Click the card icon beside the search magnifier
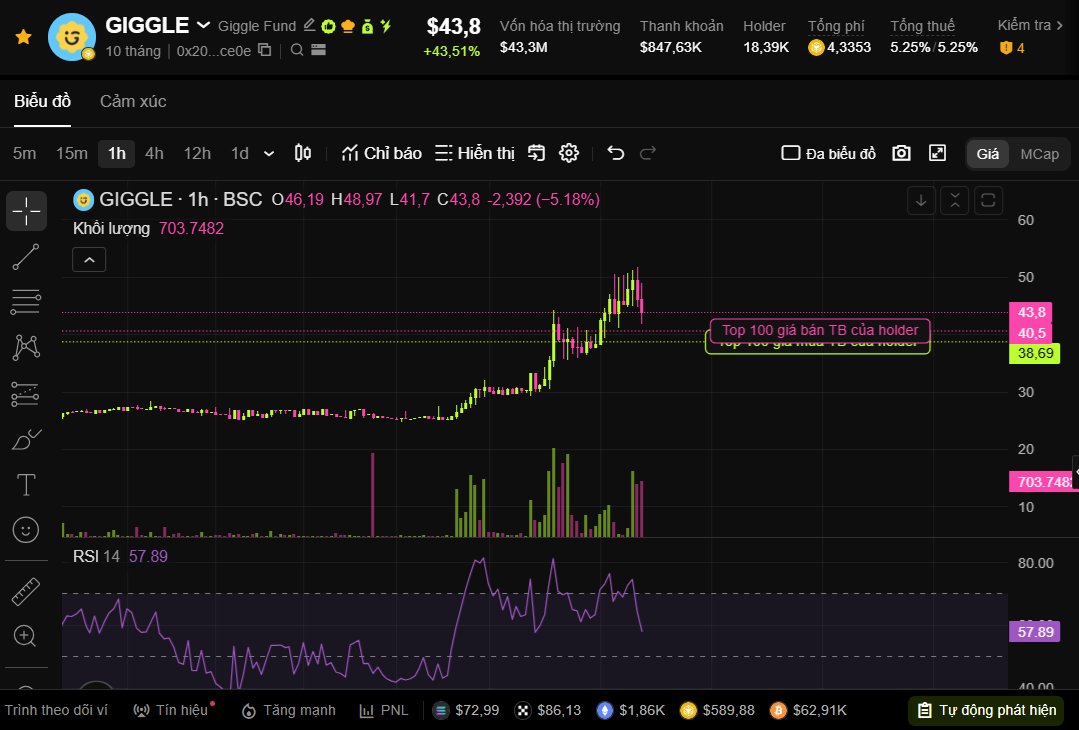The height and width of the screenshot is (730, 1079). click(x=318, y=50)
